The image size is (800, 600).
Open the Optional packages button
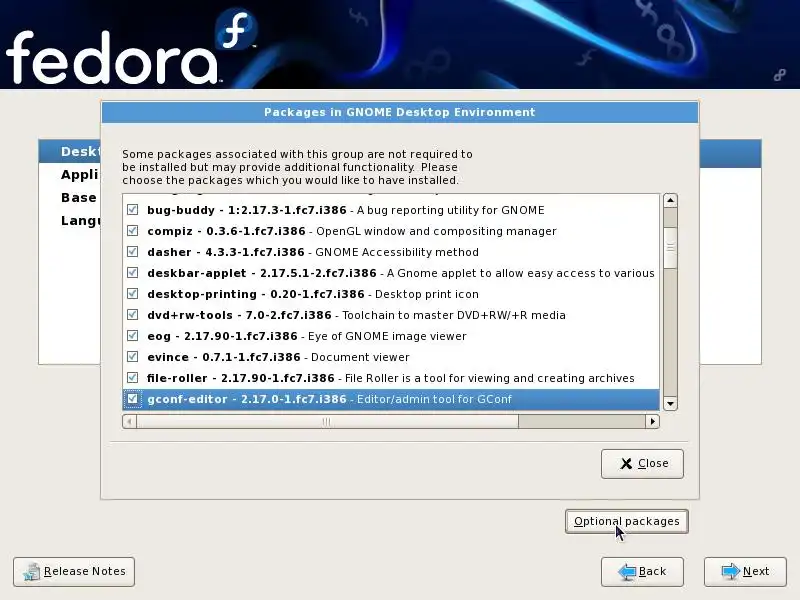pyautogui.click(x=627, y=521)
